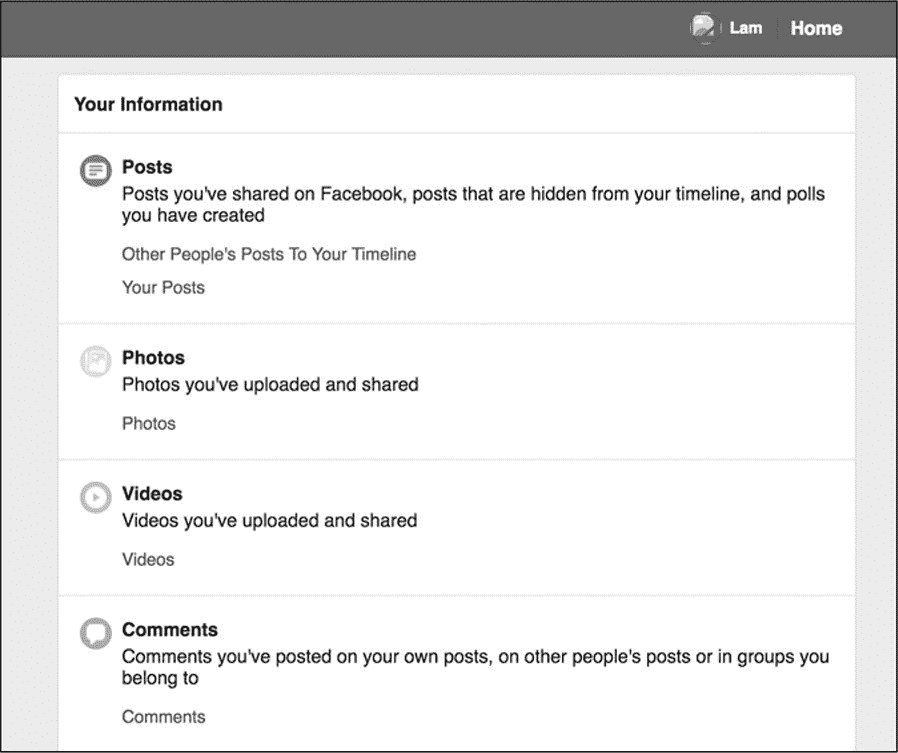Click the Photos section picture icon
This screenshot has width=898, height=753.
tap(96, 361)
